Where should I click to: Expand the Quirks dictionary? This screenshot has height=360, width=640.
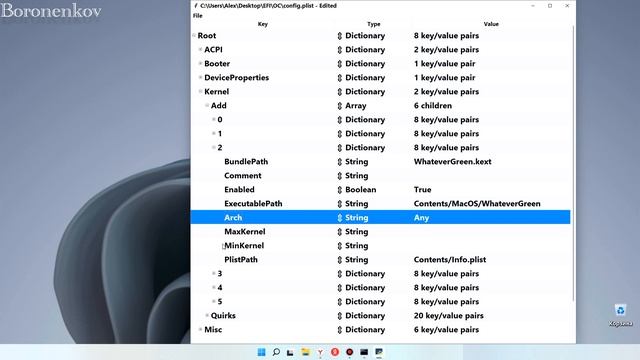coord(207,316)
